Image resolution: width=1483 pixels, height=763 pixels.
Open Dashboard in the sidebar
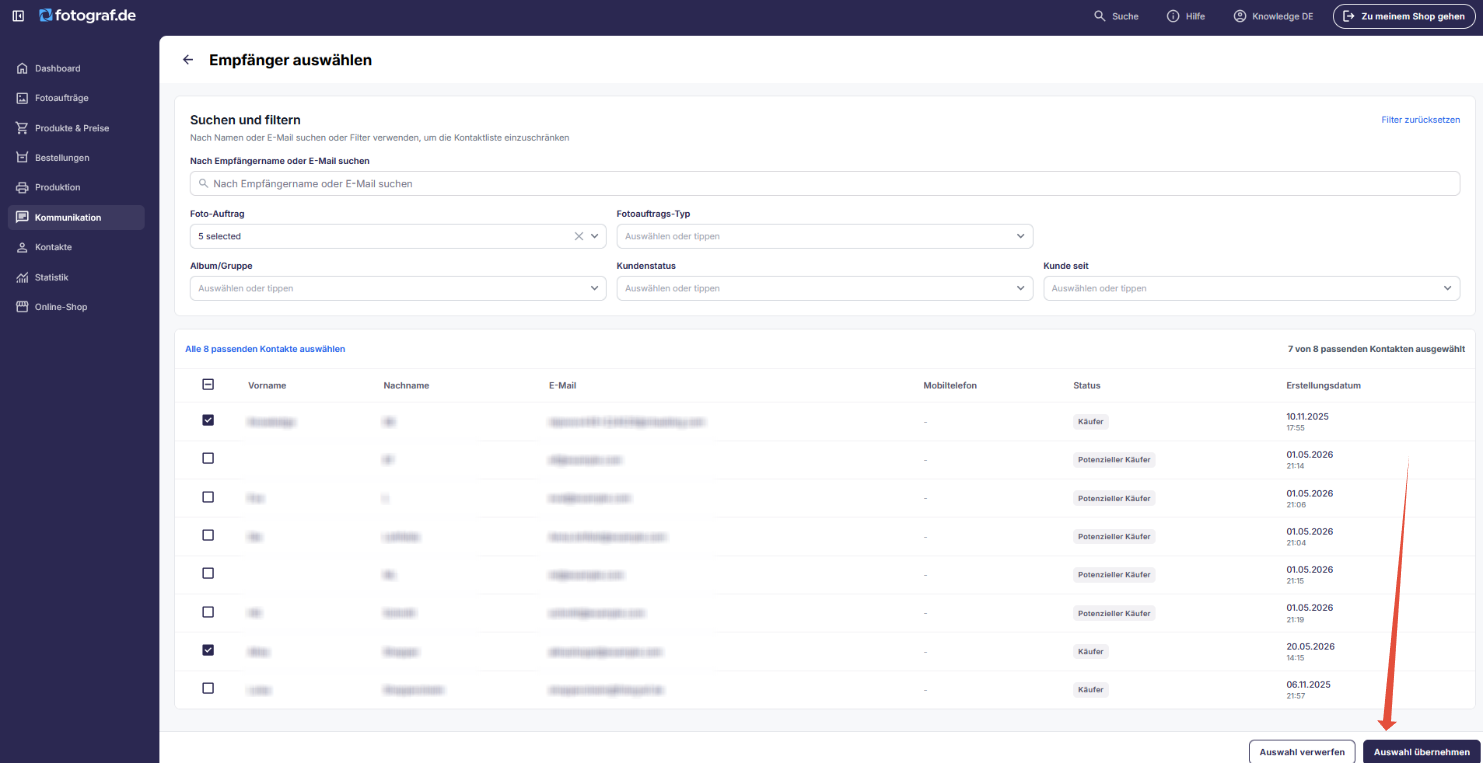(76, 68)
